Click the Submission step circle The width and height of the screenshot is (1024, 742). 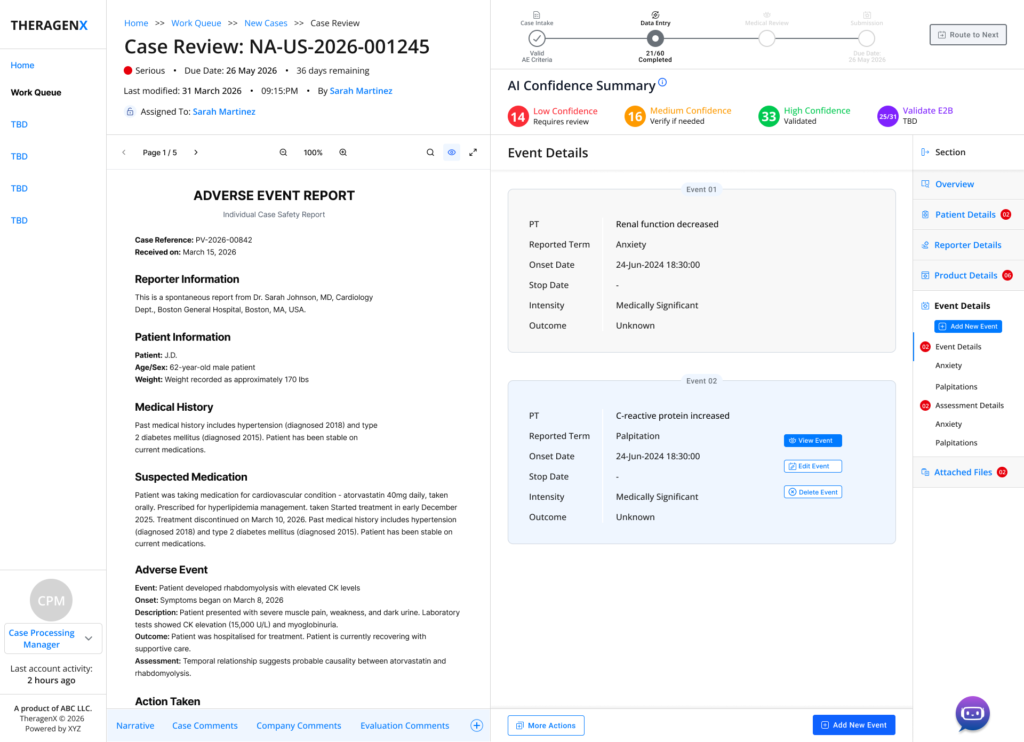[x=867, y=38]
